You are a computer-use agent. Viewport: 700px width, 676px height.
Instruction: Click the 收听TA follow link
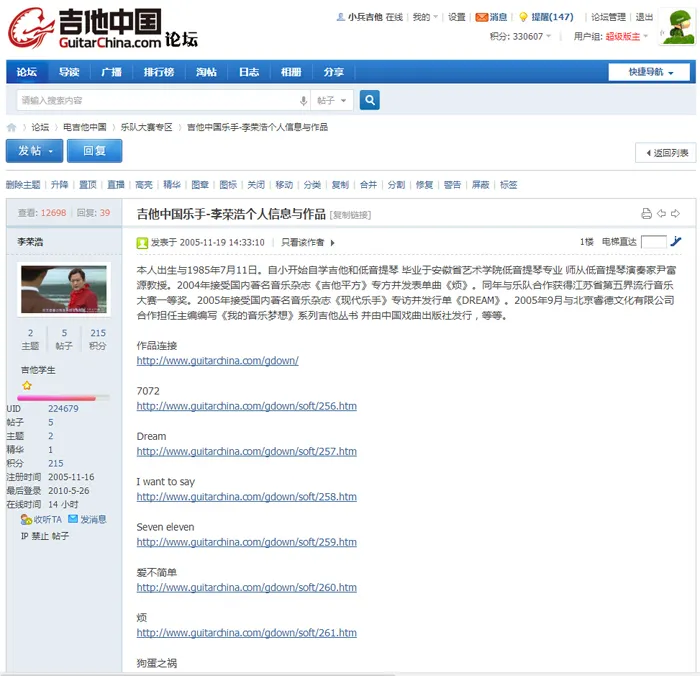pyautogui.click(x=41, y=519)
